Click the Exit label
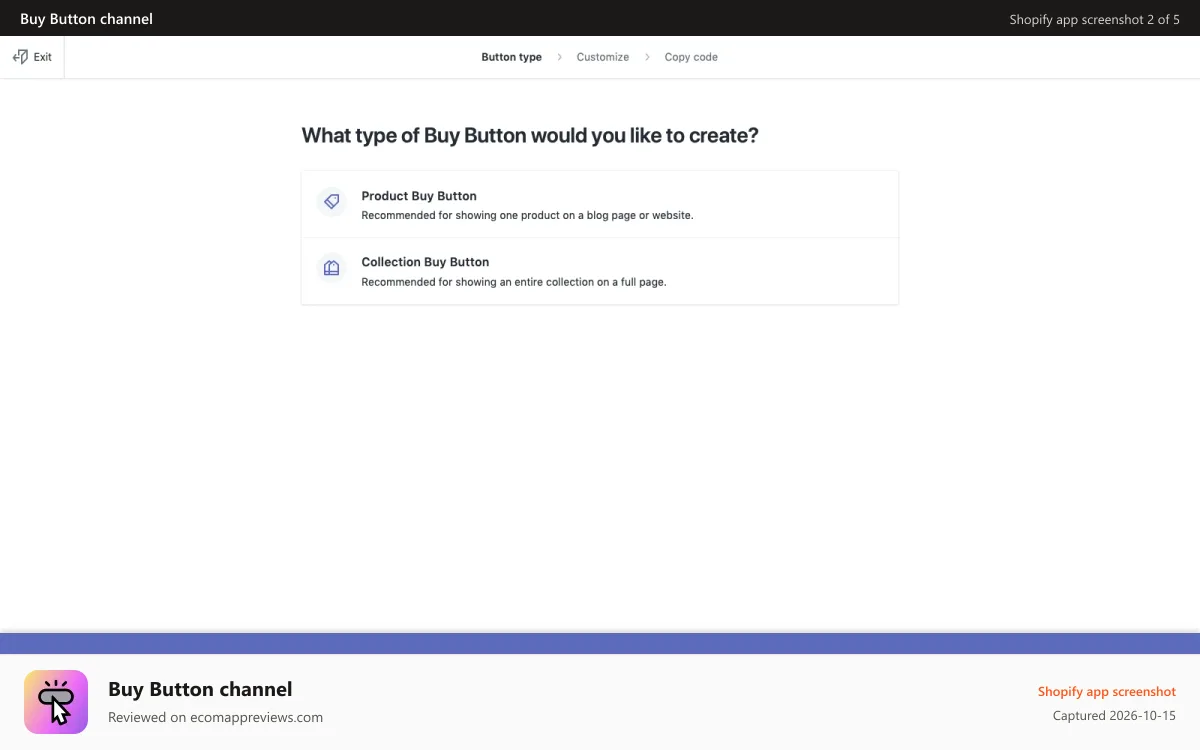This screenshot has height=750, width=1200. (43, 57)
